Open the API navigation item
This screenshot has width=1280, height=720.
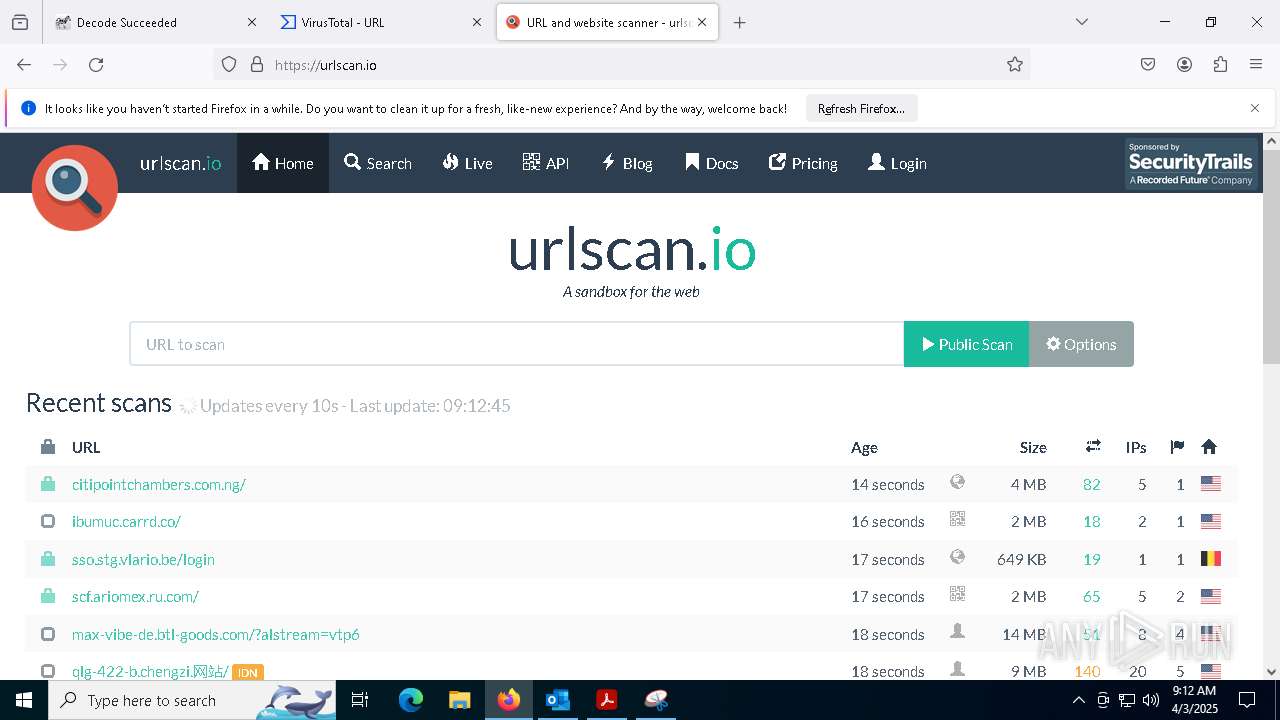click(x=546, y=163)
